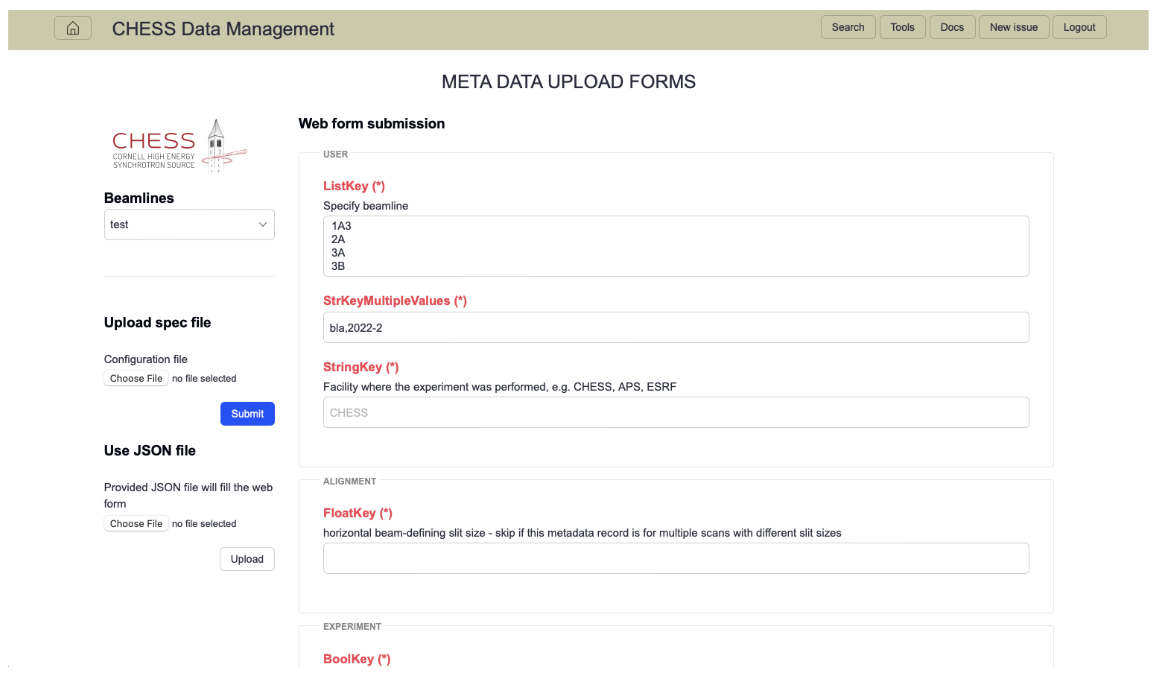1158x700 pixels.
Task: Select beamline 3A in the list
Action: pyautogui.click(x=338, y=253)
